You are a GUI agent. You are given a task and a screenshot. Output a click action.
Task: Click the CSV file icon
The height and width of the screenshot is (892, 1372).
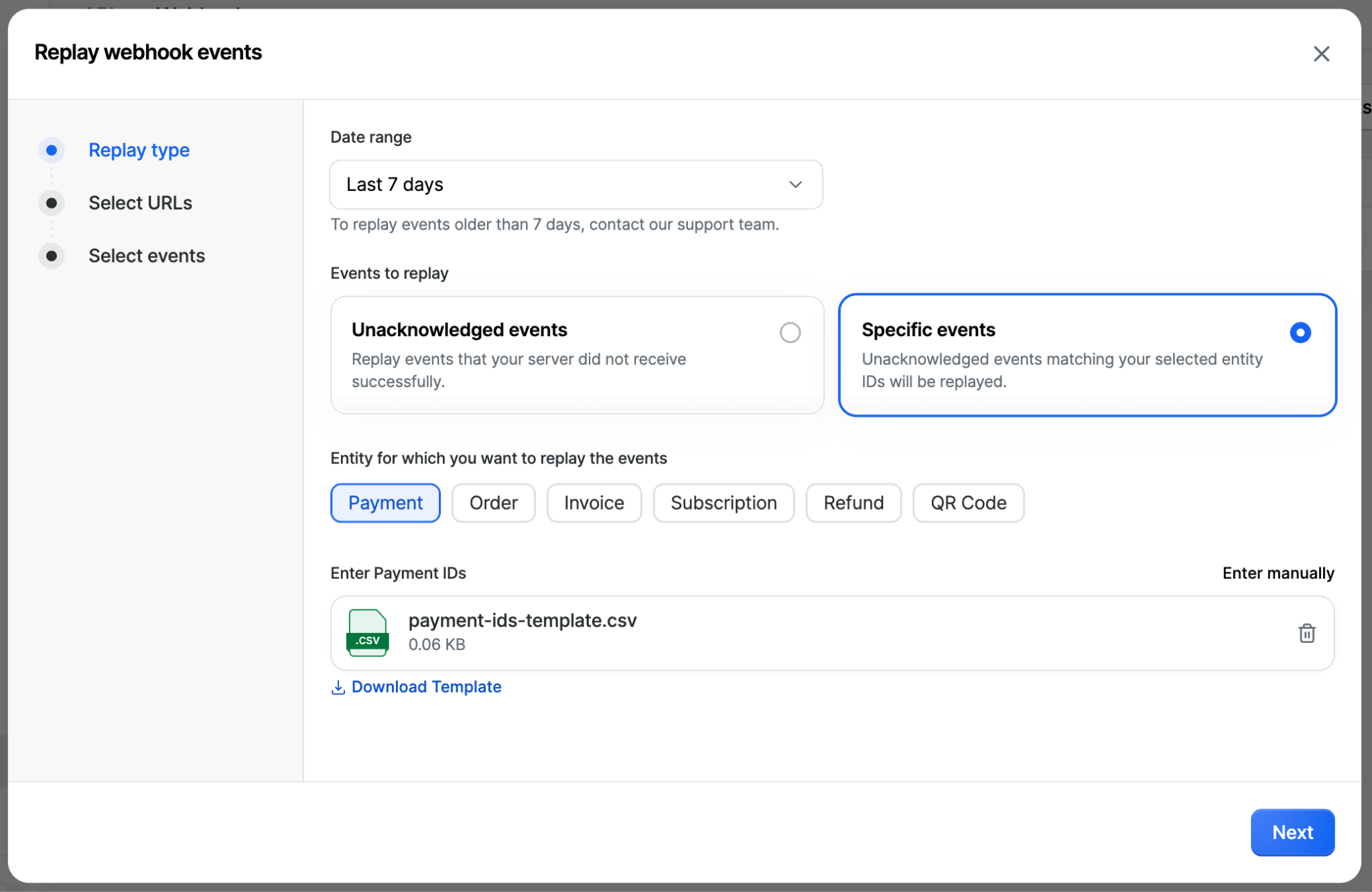367,633
